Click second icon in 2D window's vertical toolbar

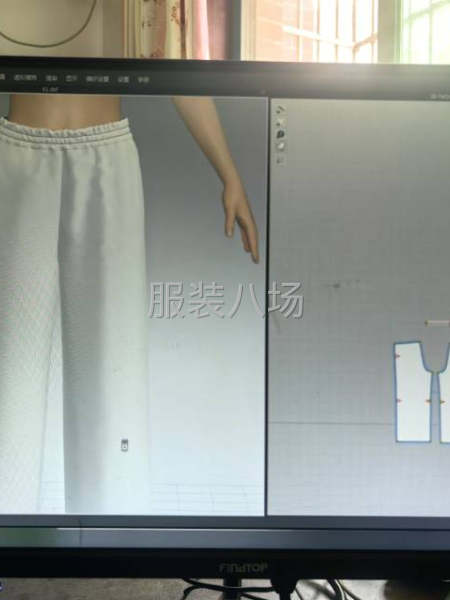[281, 122]
